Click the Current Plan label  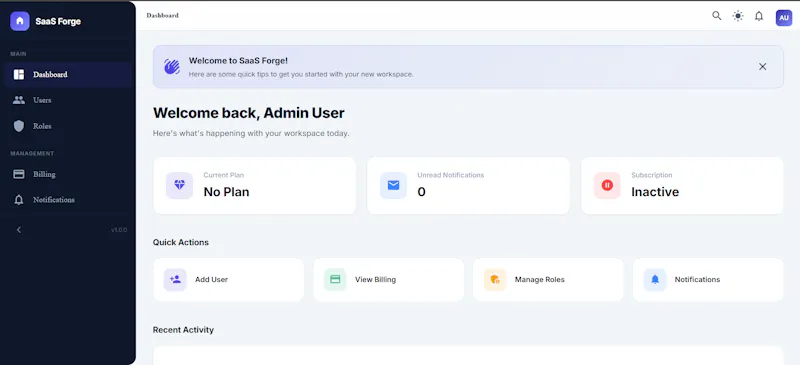coord(223,175)
